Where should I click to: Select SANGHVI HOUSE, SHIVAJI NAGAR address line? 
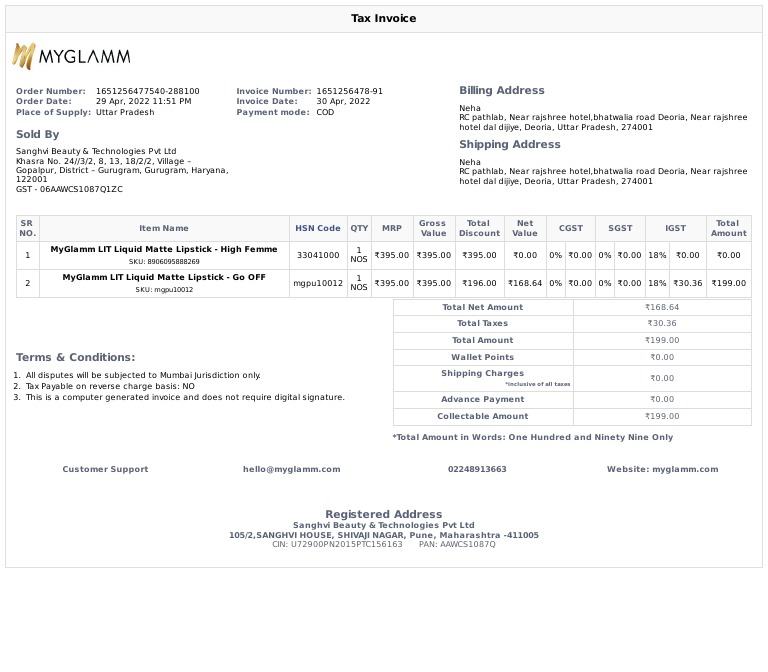click(384, 535)
